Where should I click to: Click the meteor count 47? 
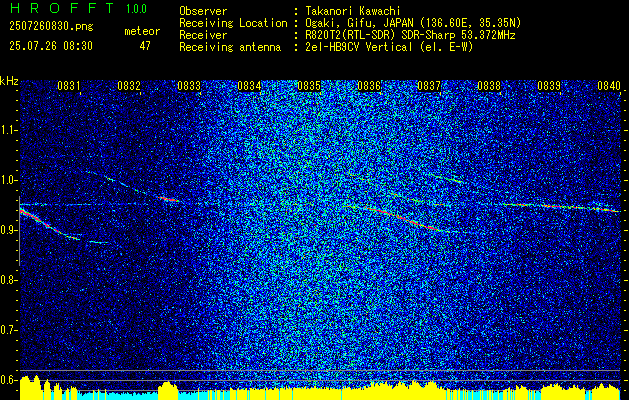point(145,46)
